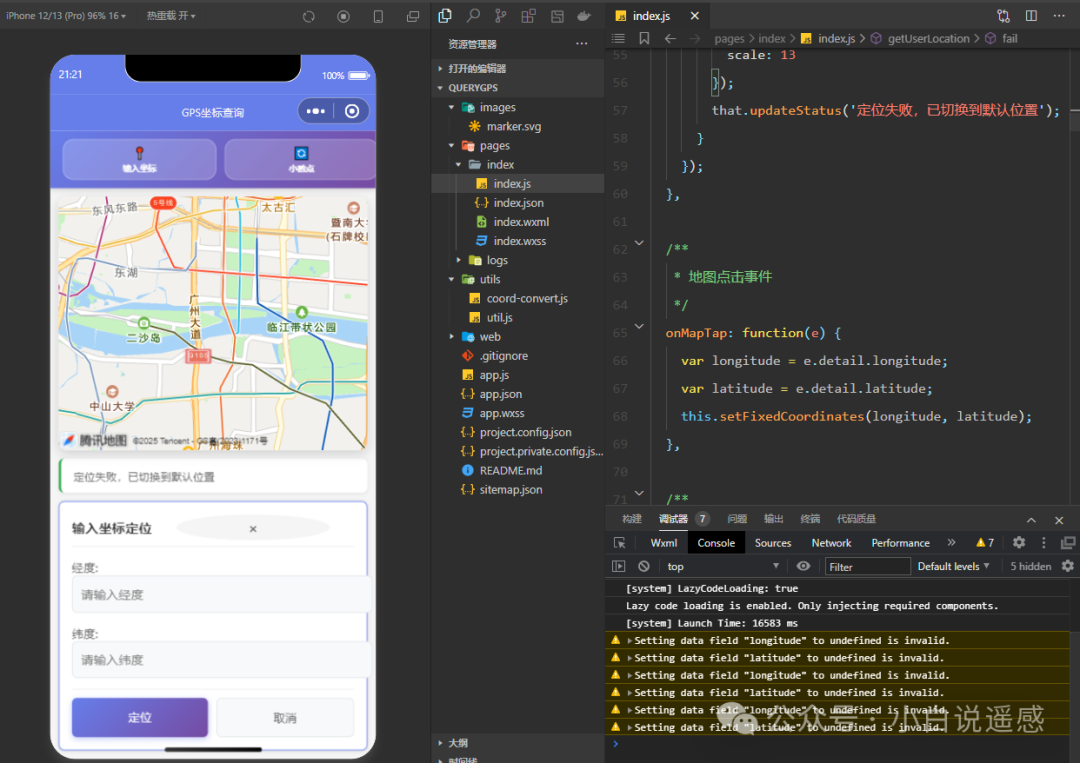Clear the console with the clear icon
Screen dimensions: 1080x763
pyautogui.click(x=643, y=566)
